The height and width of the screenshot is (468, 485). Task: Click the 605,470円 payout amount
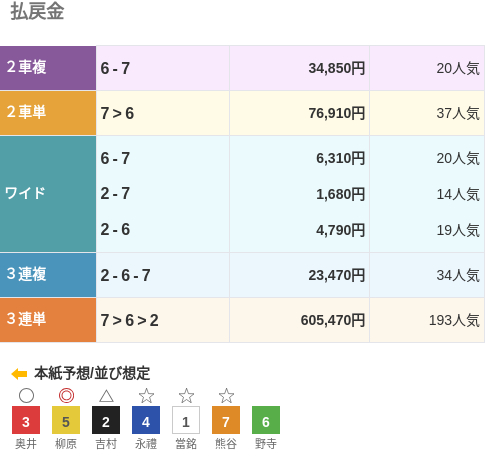[333, 320]
